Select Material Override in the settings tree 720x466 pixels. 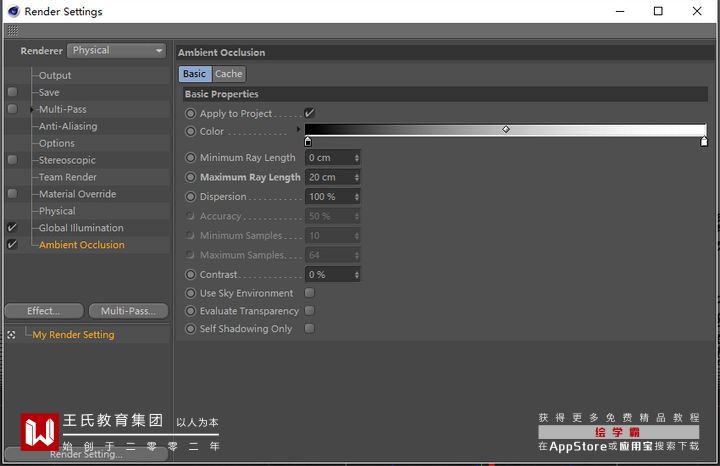(x=77, y=194)
